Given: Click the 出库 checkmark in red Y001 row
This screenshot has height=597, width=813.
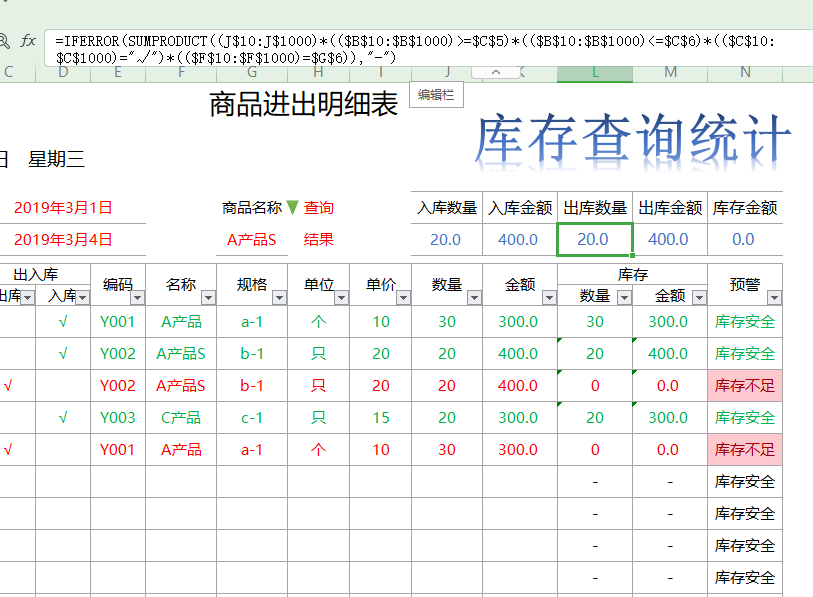Looking at the screenshot, I should [8, 450].
